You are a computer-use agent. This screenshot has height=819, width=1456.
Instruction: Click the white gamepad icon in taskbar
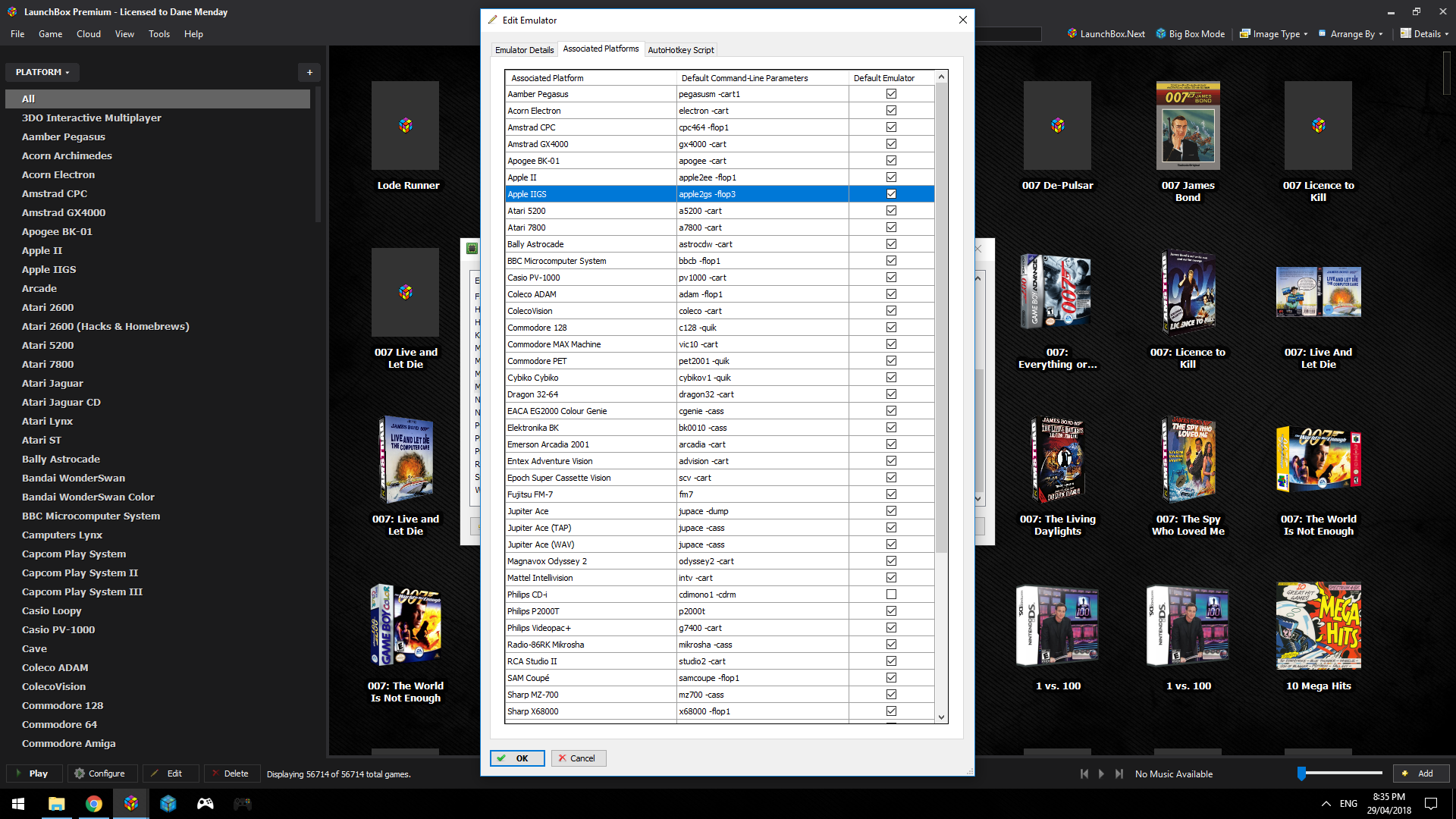205,804
